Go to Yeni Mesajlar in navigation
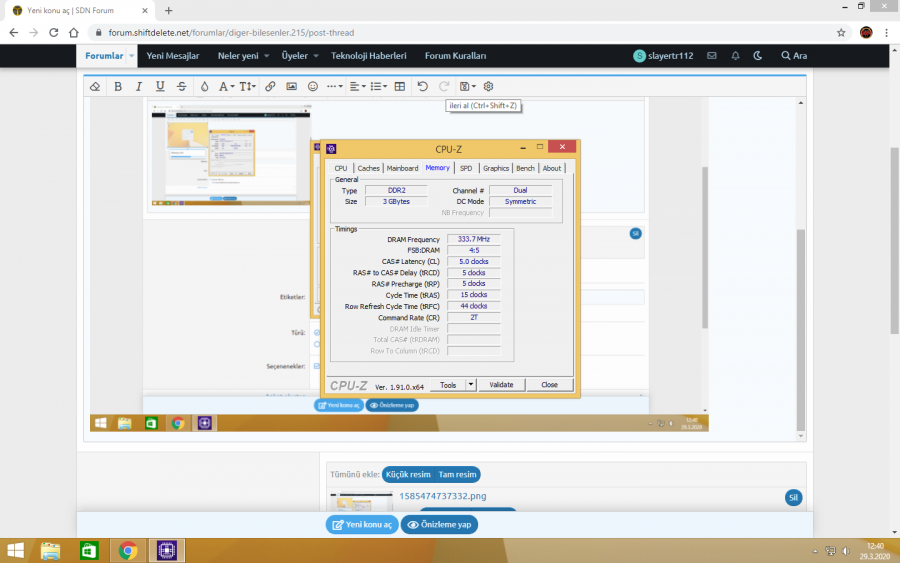Screen dimensions: 900x563 173,56
